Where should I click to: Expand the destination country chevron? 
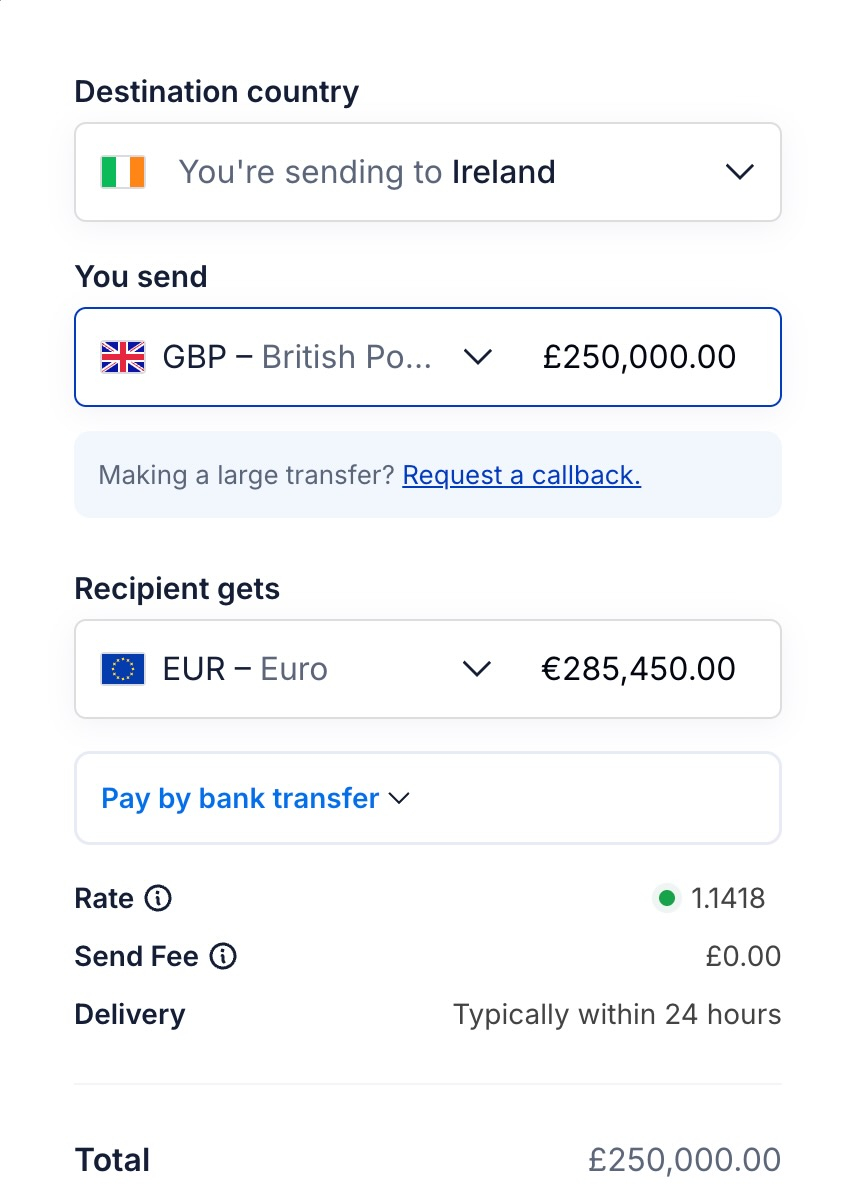pyautogui.click(x=740, y=172)
